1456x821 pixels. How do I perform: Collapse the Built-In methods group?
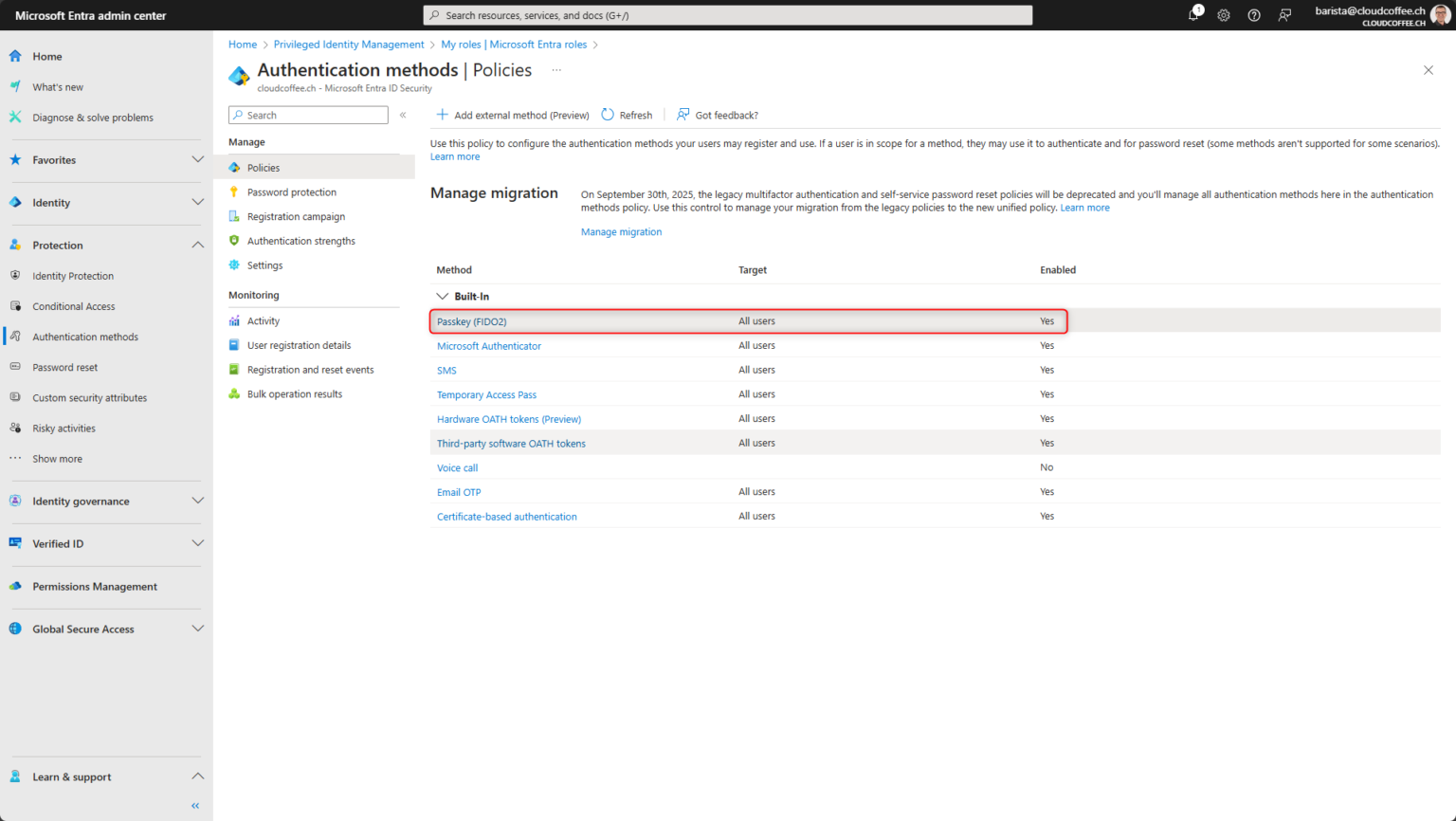(443, 296)
